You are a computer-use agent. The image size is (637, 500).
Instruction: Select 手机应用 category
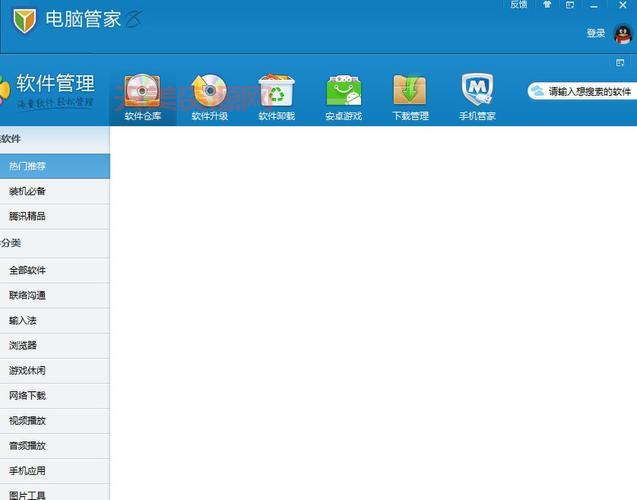coord(55,471)
